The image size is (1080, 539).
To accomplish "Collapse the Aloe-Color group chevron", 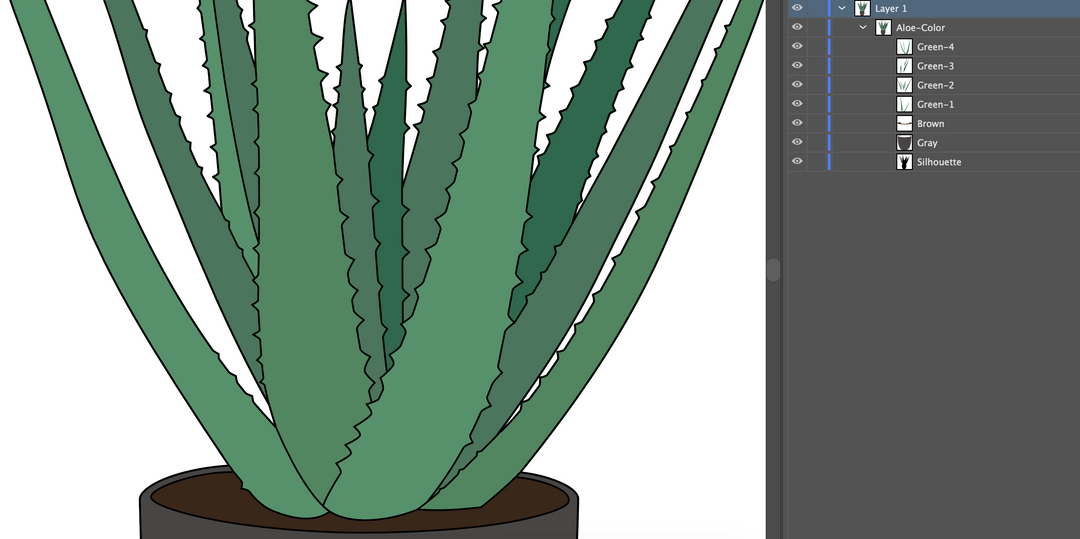I will point(863,27).
